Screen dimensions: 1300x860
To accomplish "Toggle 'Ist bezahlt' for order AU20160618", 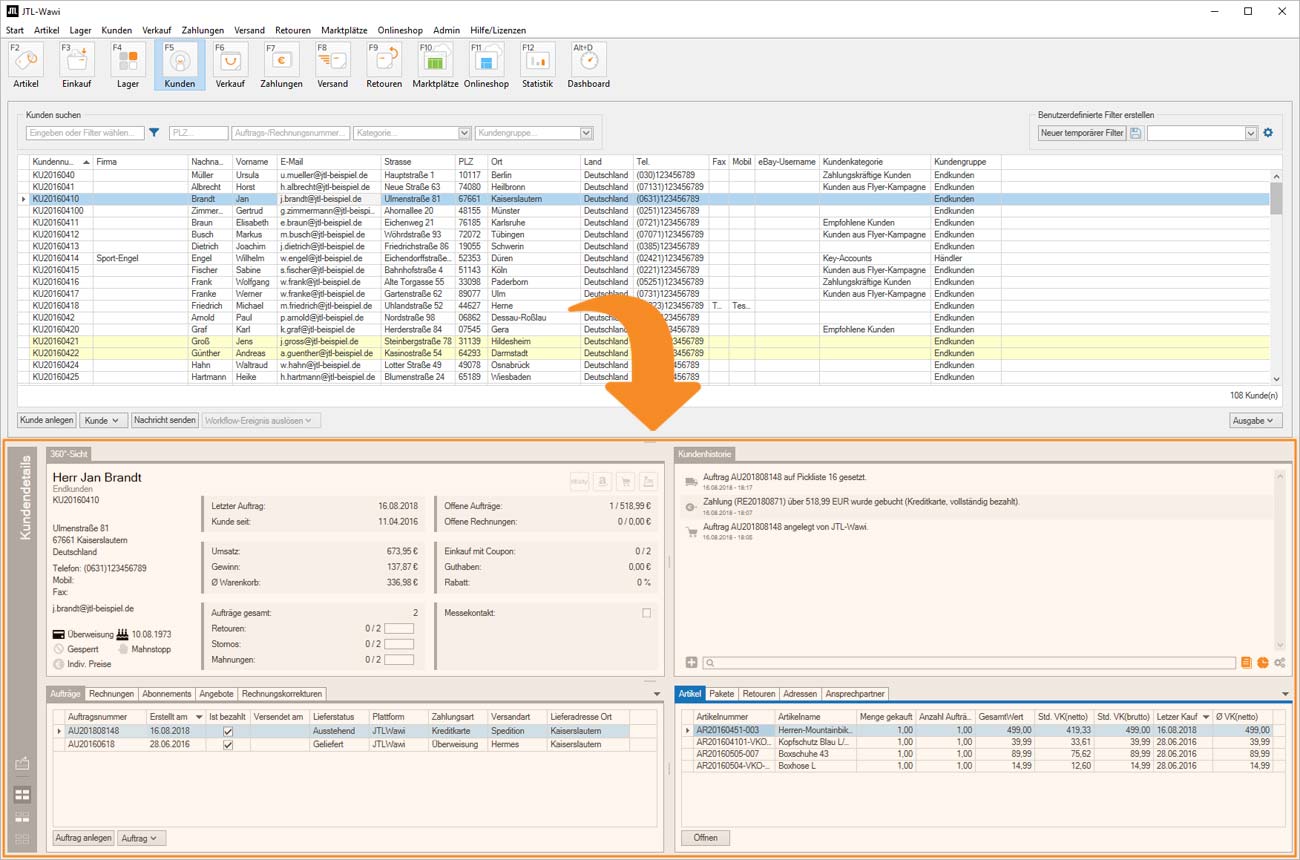I will [x=228, y=744].
